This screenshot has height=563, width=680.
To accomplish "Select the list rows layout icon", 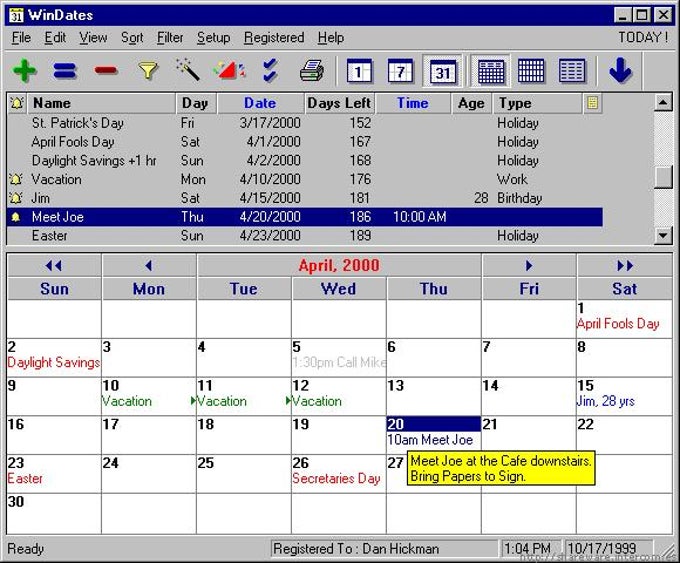I will [x=572, y=70].
